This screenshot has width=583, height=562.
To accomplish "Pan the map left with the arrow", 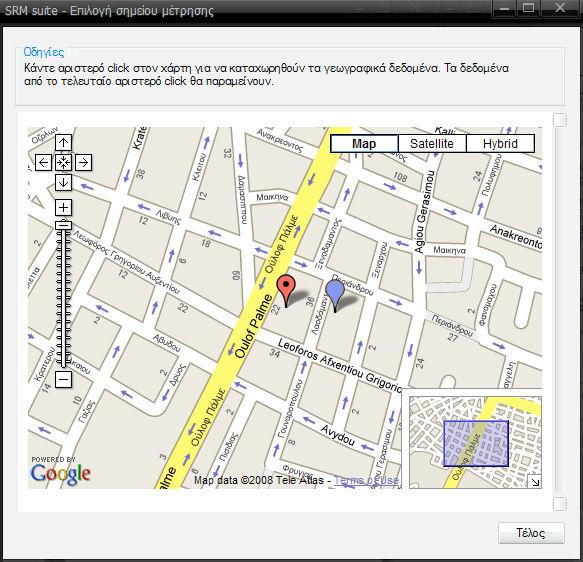I will (x=44, y=163).
